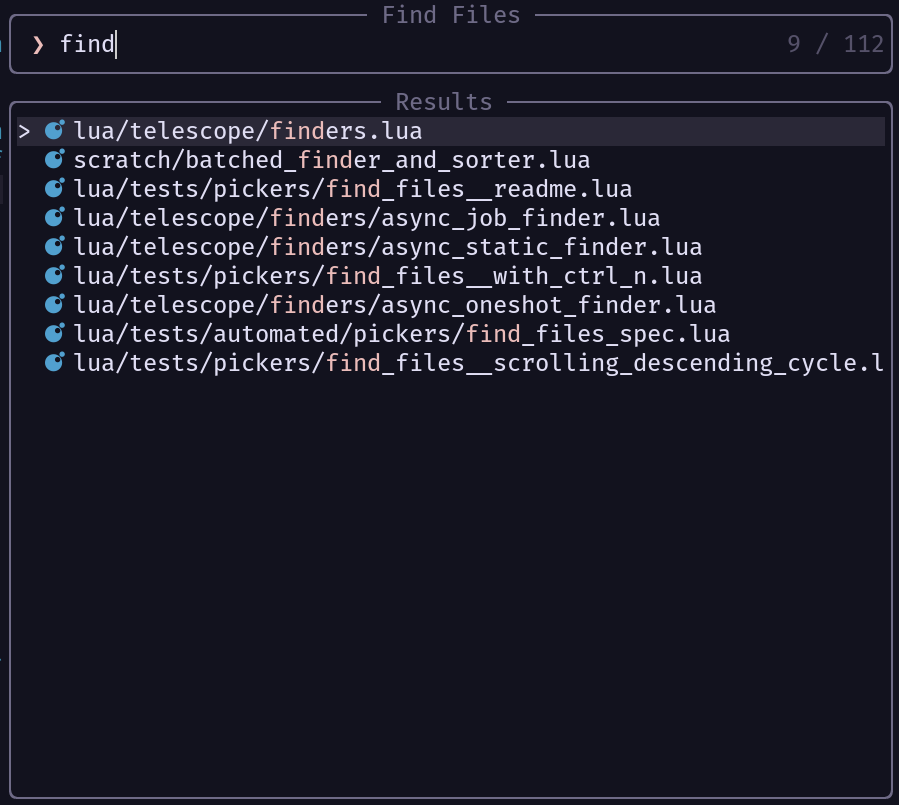The height and width of the screenshot is (805, 899).
Task: Select scratch/batched_finder_and_sorter.lua result
Action: pos(451,160)
